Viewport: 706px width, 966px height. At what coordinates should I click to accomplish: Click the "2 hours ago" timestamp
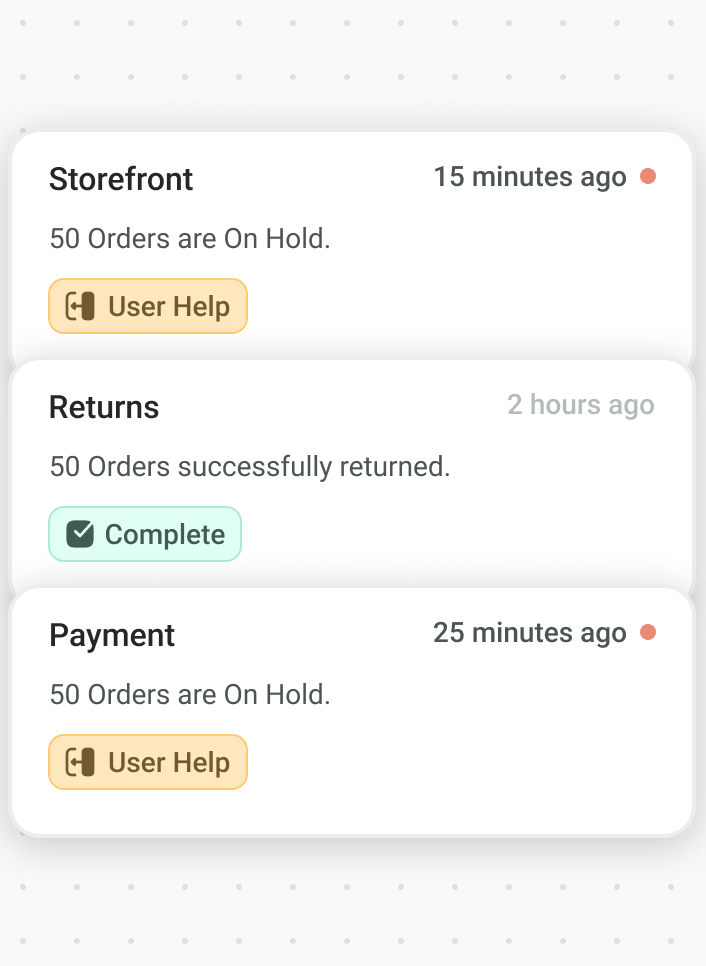(x=580, y=405)
